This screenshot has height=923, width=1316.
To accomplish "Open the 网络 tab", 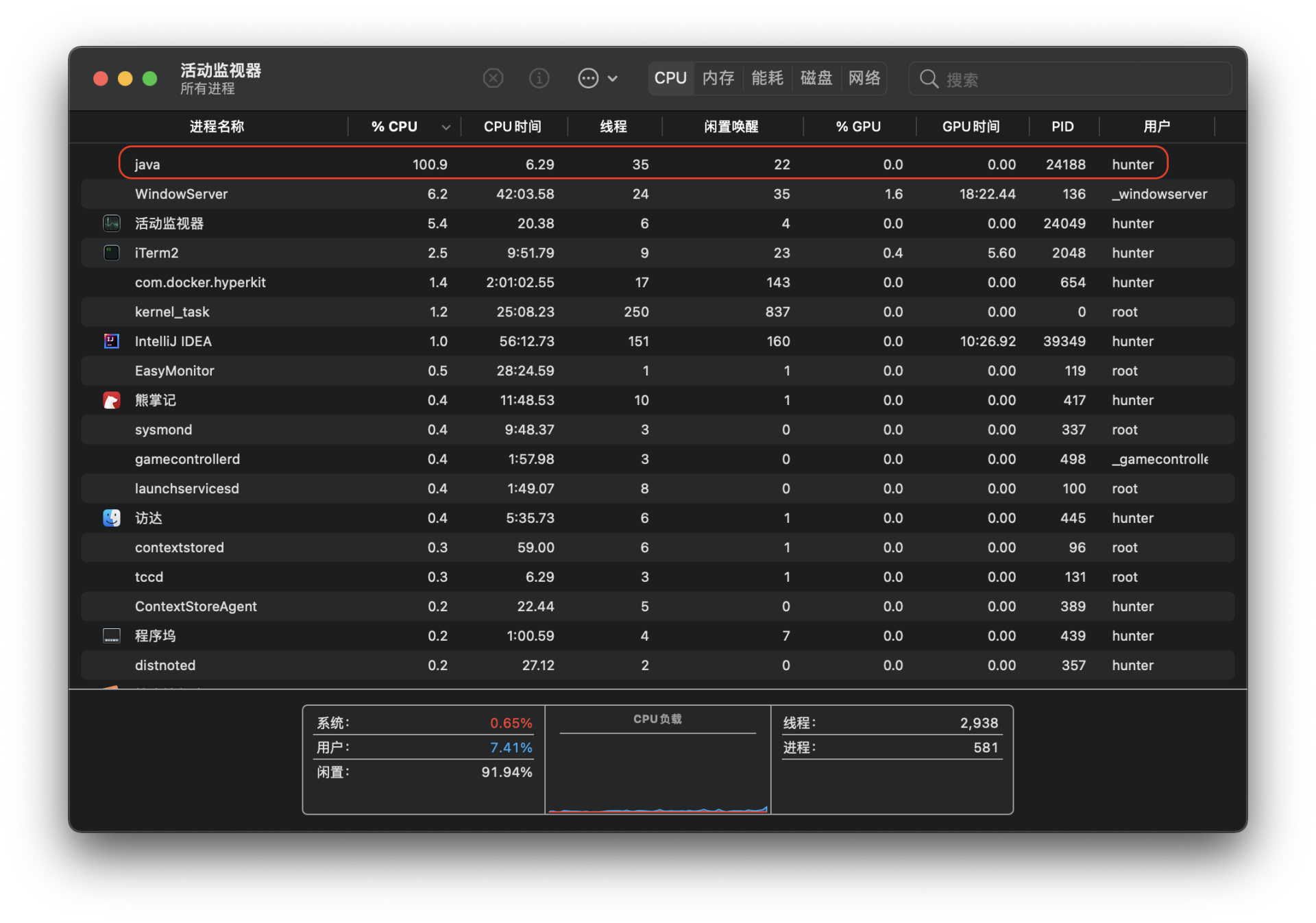I will [864, 78].
